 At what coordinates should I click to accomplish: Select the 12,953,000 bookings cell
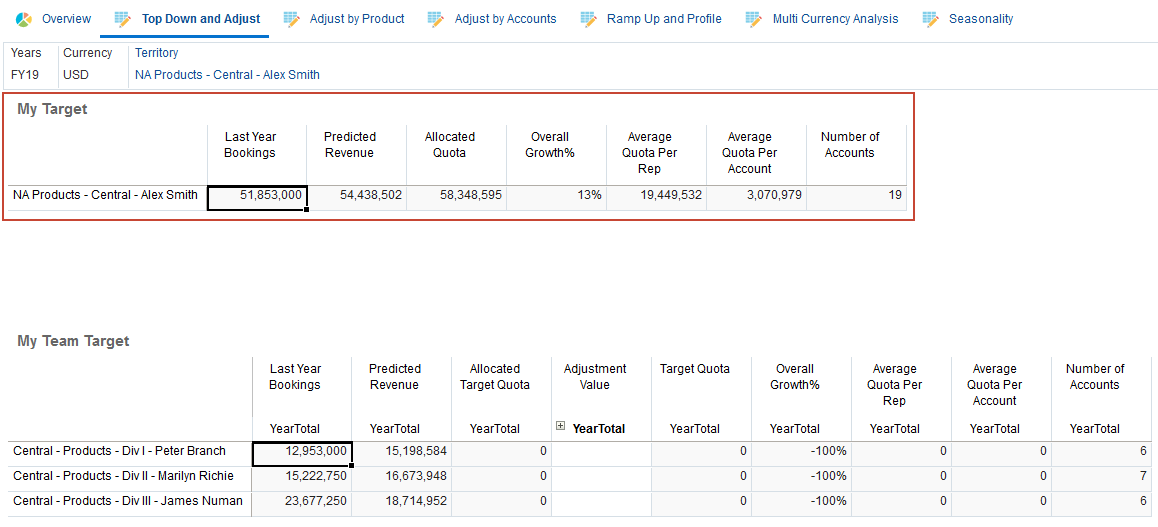pos(302,452)
